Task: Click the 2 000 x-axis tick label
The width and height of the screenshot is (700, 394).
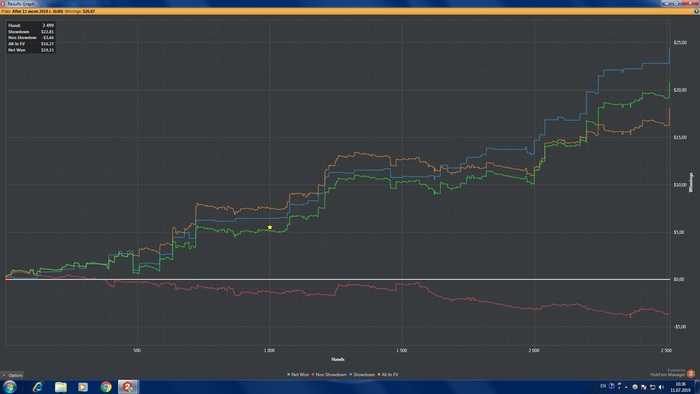Action: [x=534, y=350]
